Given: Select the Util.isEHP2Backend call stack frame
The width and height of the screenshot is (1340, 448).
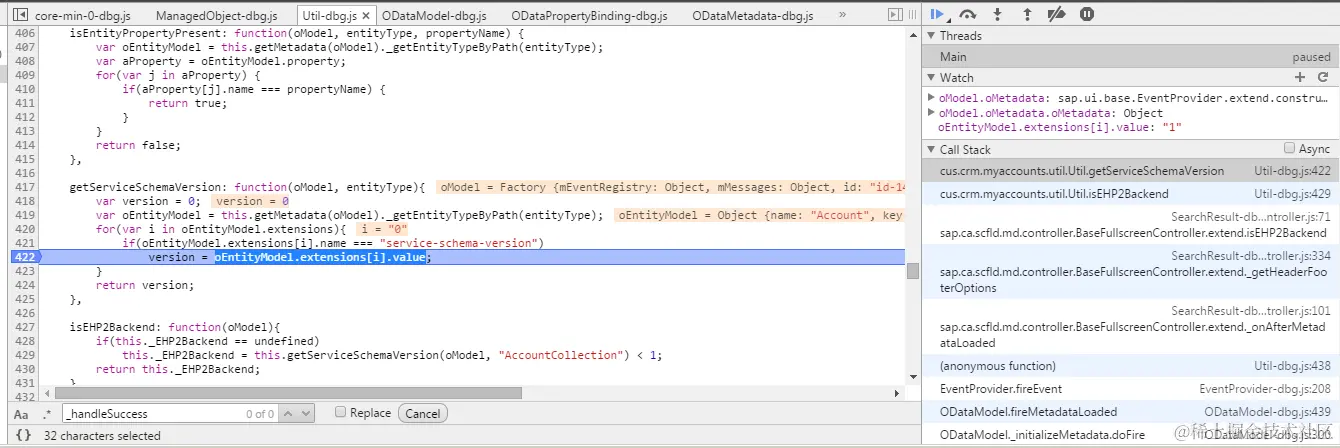Looking at the screenshot, I should click(1130, 194).
